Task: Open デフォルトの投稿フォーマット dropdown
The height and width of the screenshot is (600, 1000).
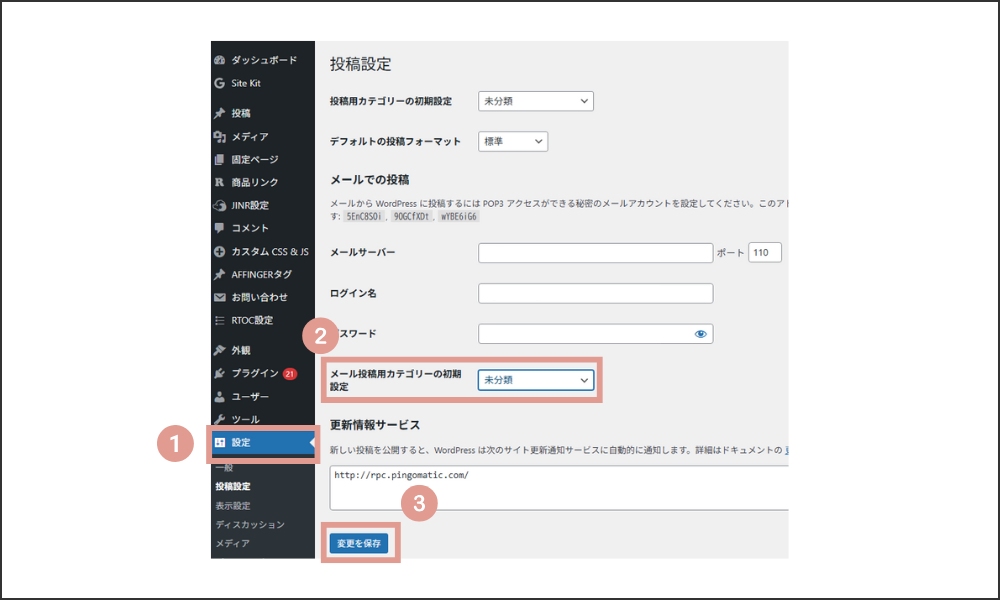Action: (x=513, y=142)
